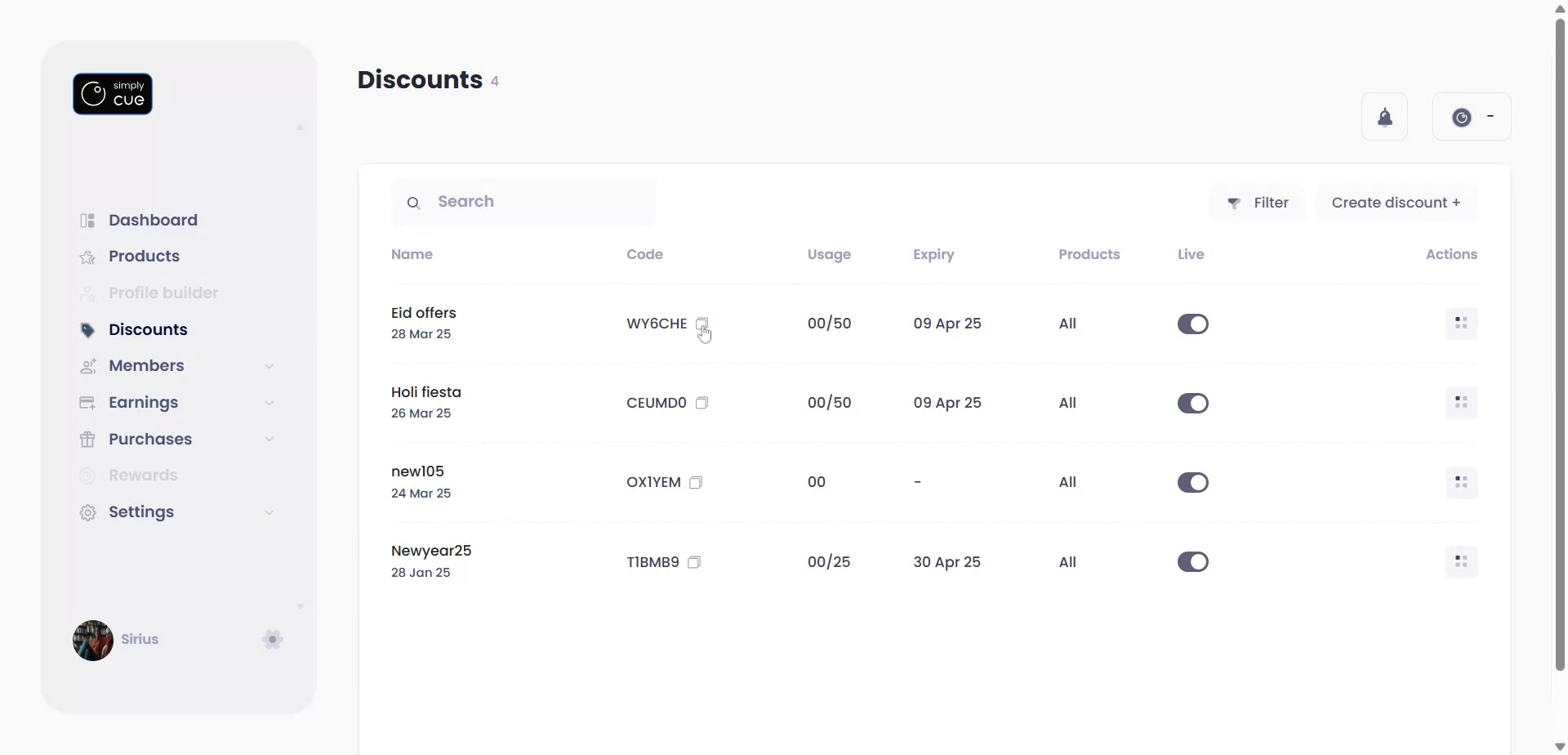Copy the CEUMD0 code via its icon
1568x755 pixels.
[x=702, y=403]
